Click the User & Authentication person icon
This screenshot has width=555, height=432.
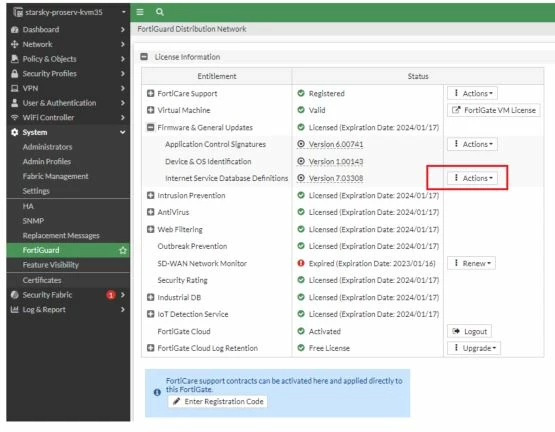point(15,103)
